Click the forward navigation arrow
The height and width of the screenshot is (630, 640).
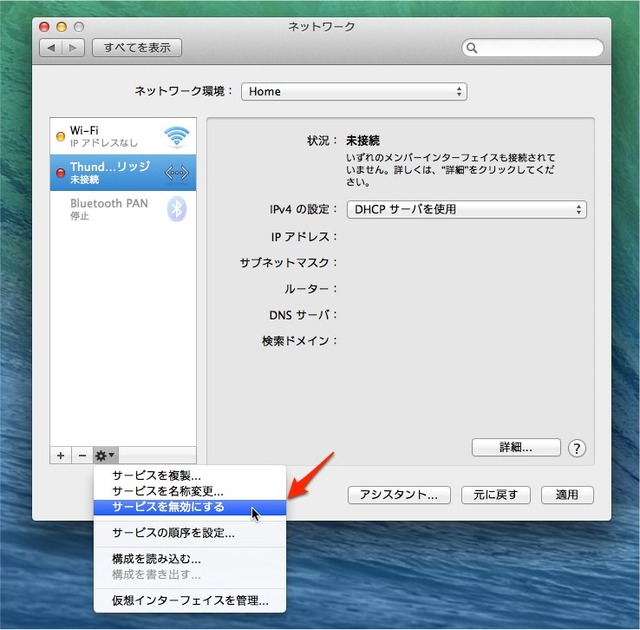click(x=73, y=48)
